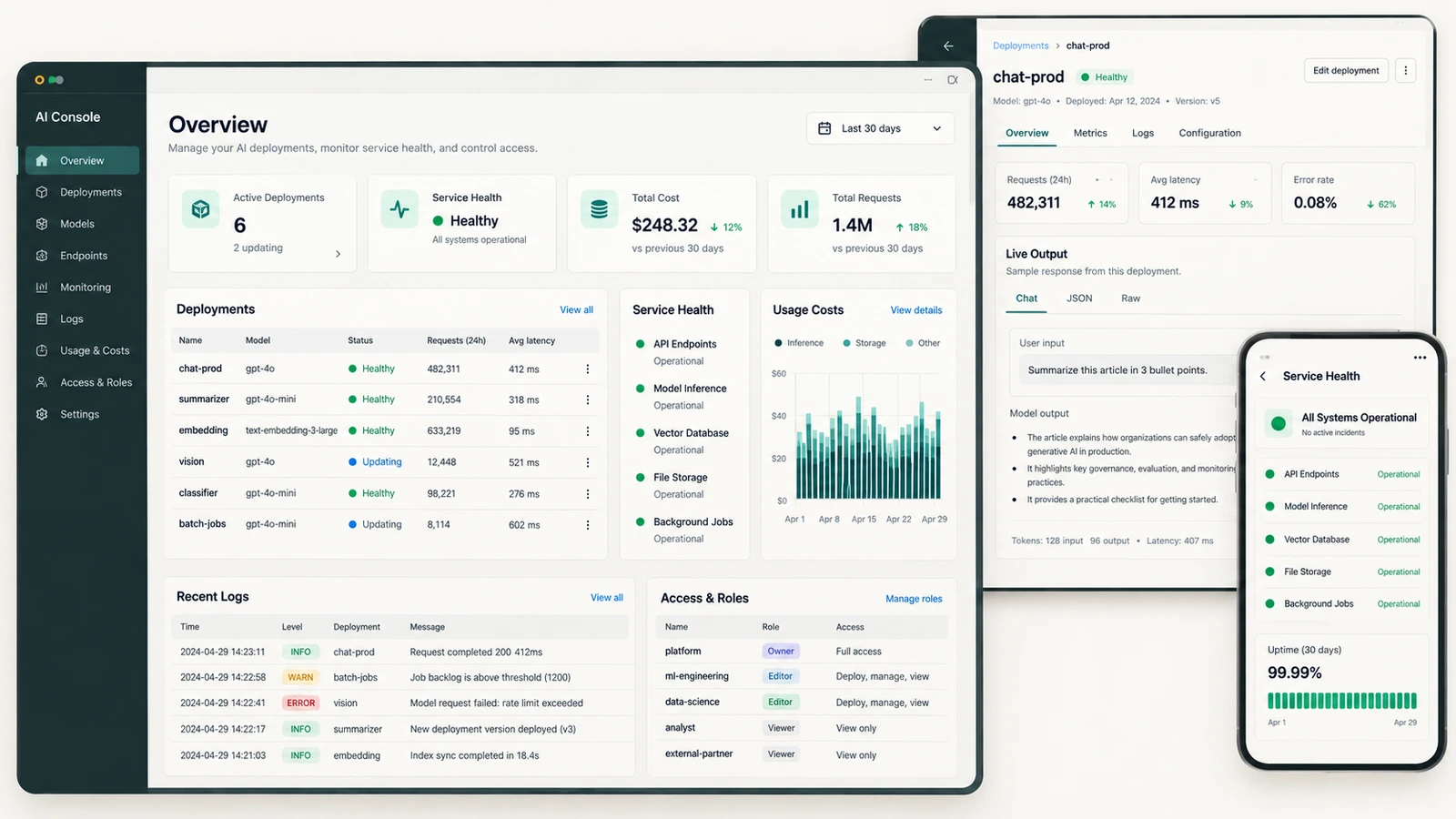1456x819 pixels.
Task: Open Overview in the sidebar
Action: point(82,160)
